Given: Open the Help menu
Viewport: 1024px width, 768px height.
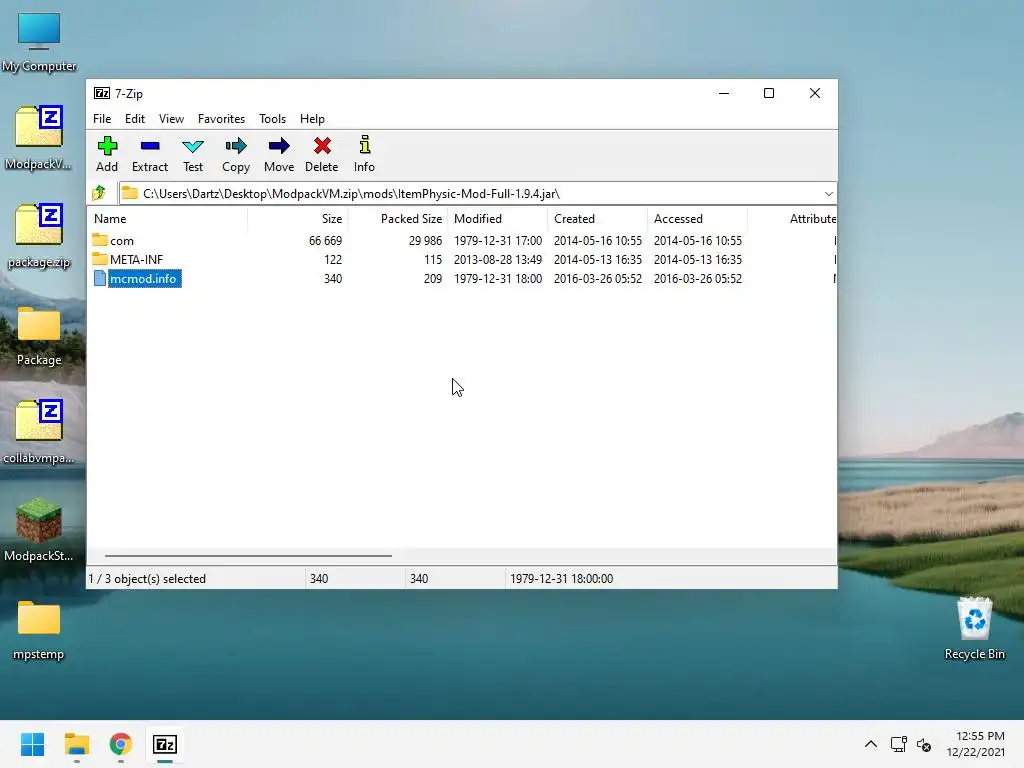Looking at the screenshot, I should (x=312, y=119).
